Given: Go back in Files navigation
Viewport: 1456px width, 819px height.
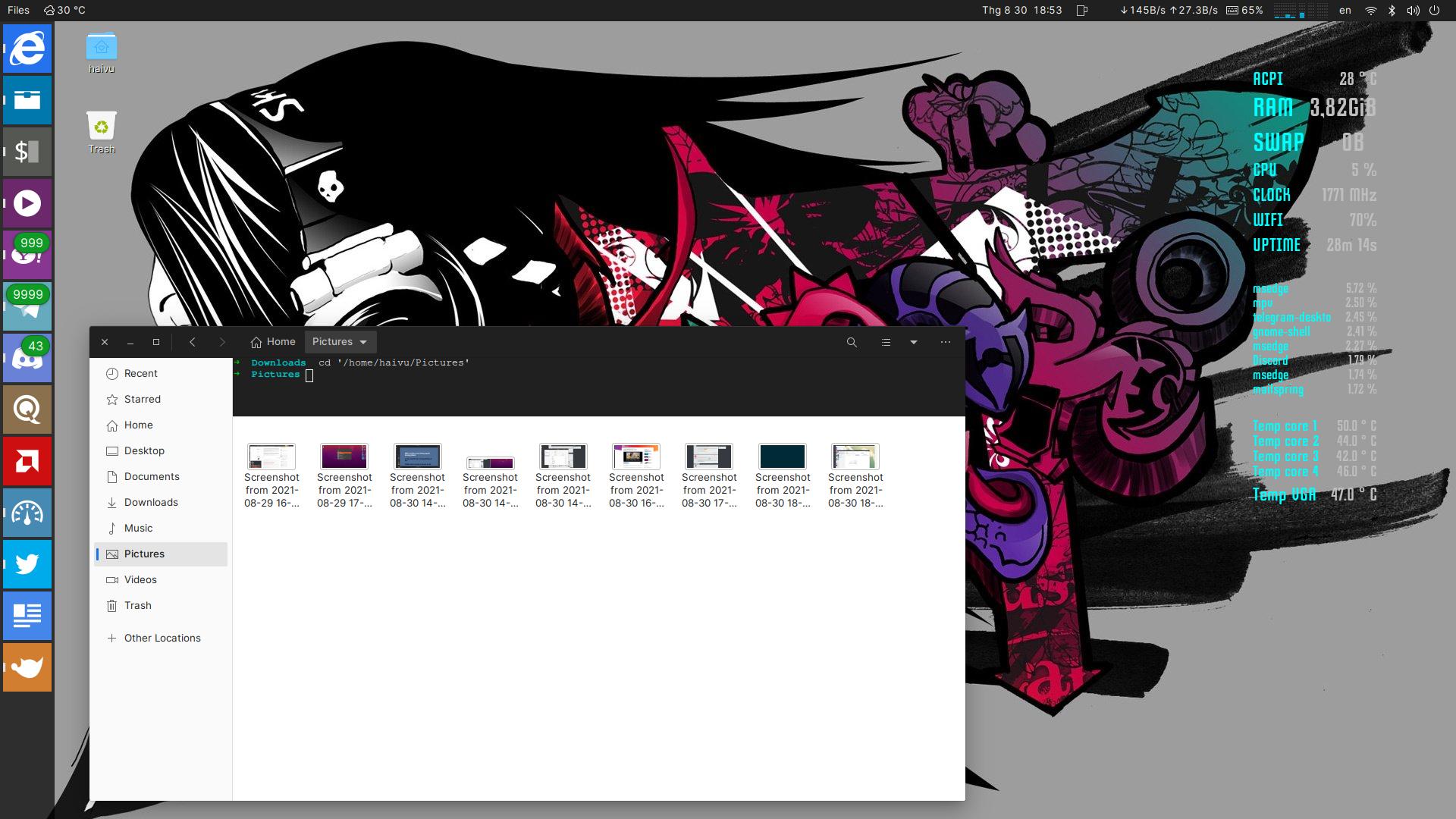Looking at the screenshot, I should 193,342.
